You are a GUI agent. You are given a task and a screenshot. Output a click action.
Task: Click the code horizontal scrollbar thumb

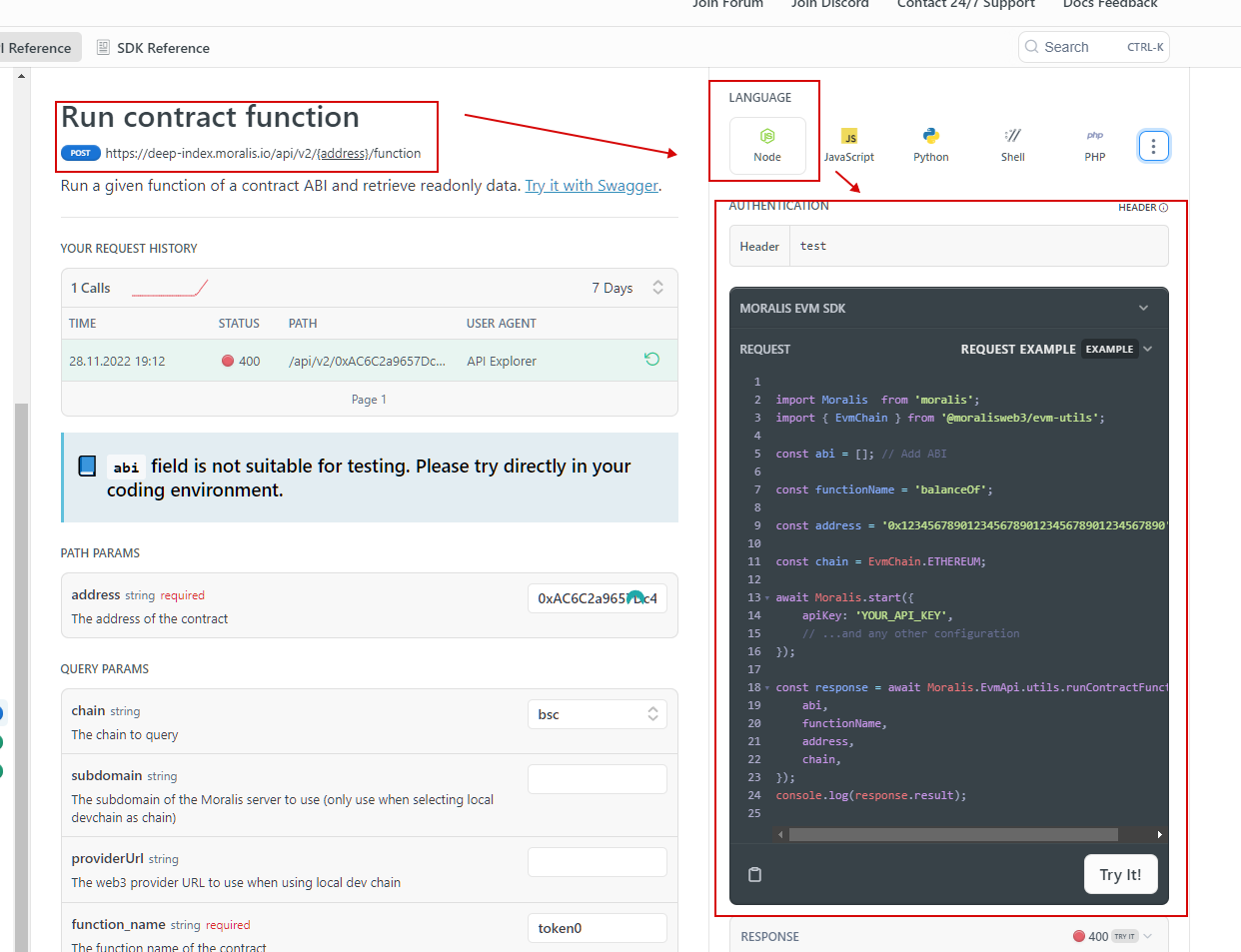point(953,834)
